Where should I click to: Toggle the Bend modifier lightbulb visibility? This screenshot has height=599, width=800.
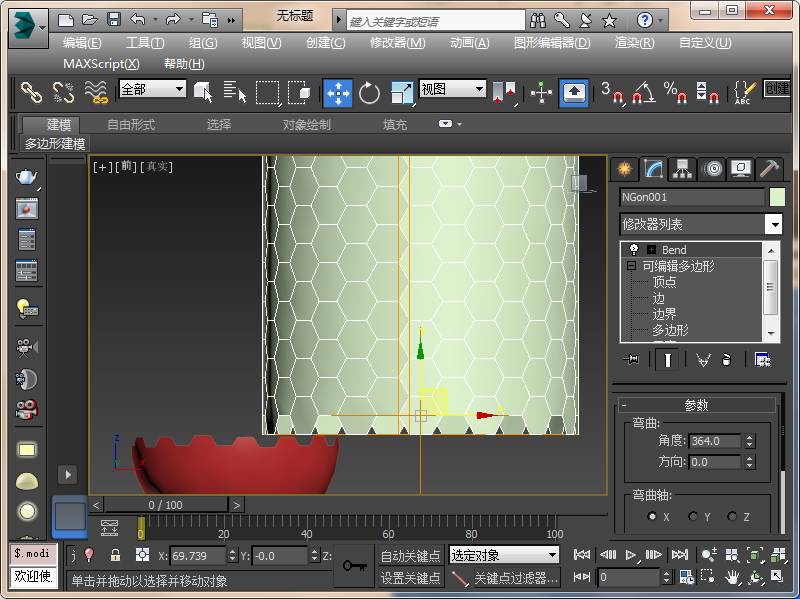(x=634, y=249)
